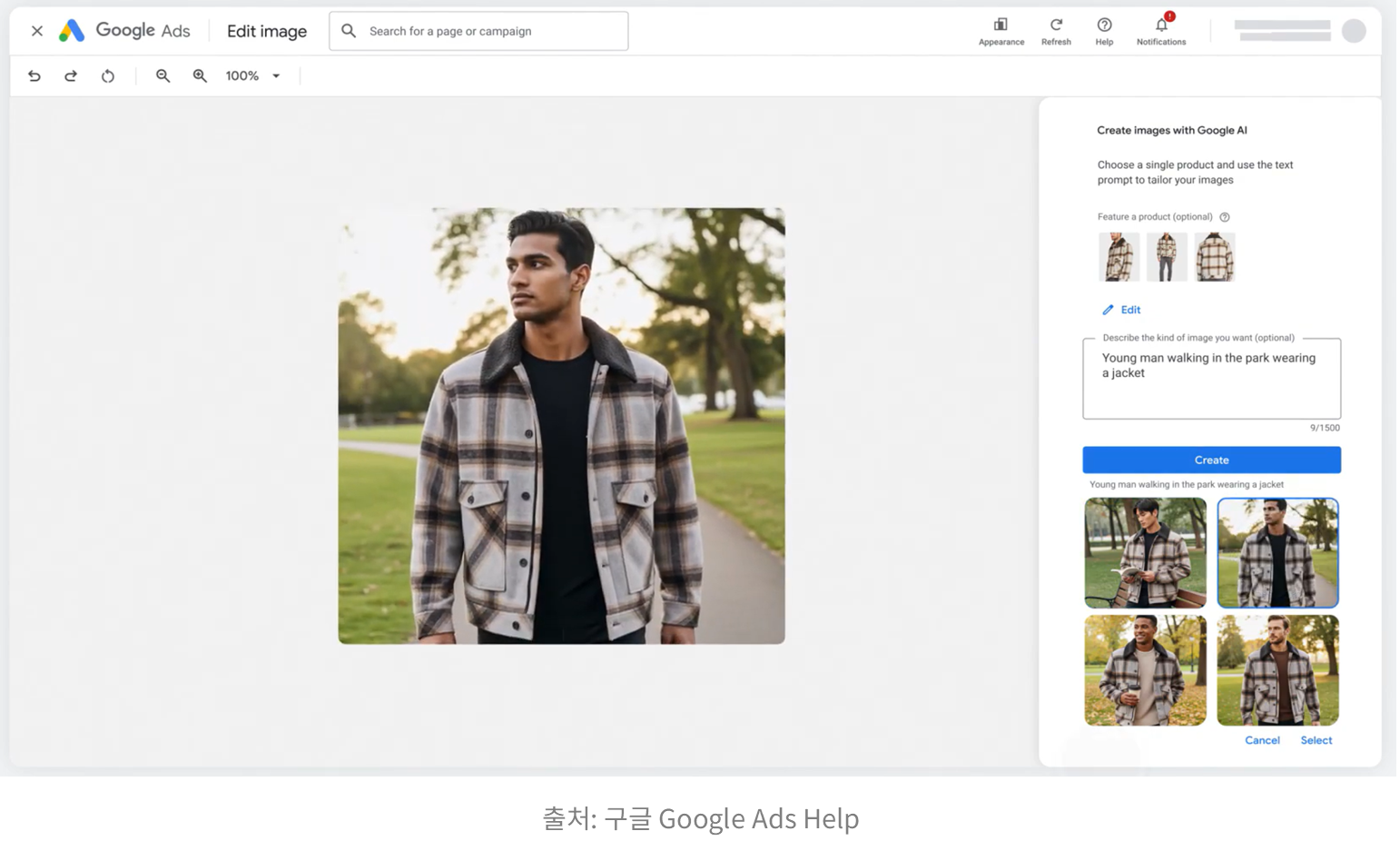Click the Select button
The width and height of the screenshot is (1400, 851).
(x=1316, y=740)
